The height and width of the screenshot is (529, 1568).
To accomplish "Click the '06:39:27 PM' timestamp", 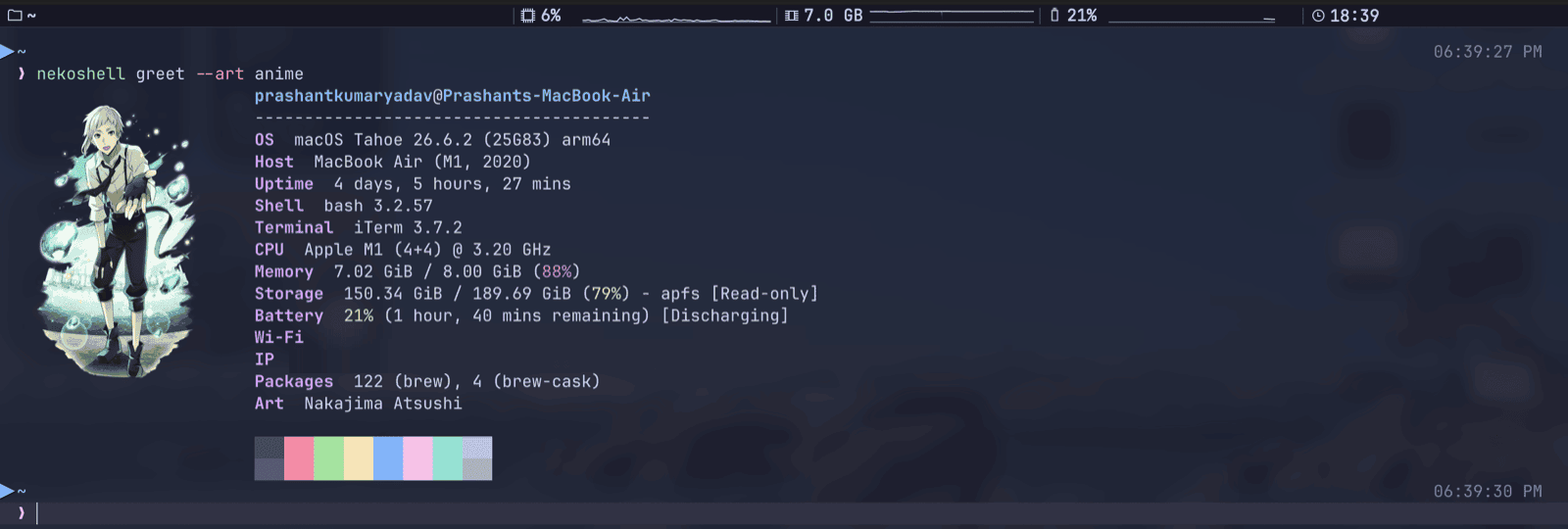I will click(x=1488, y=52).
